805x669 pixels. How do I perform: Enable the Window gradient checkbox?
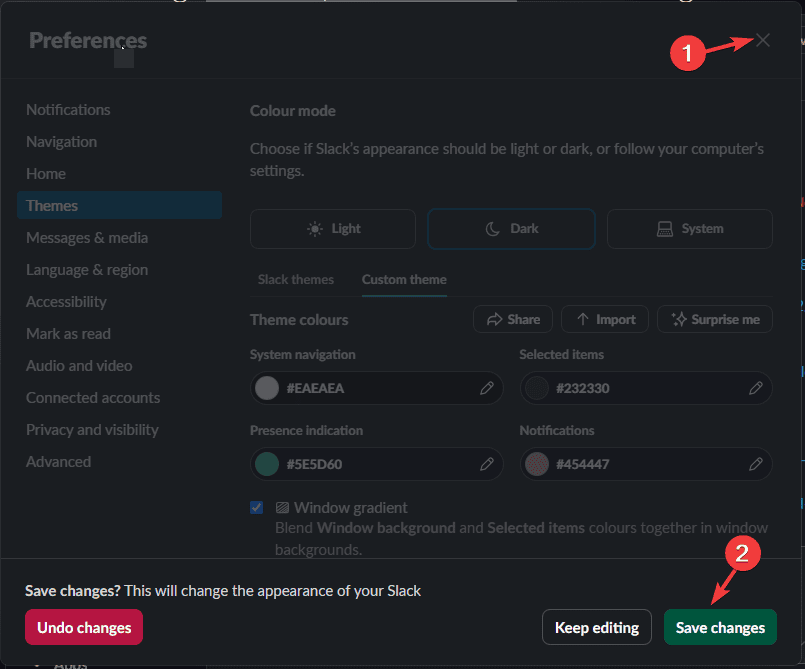pyautogui.click(x=257, y=507)
